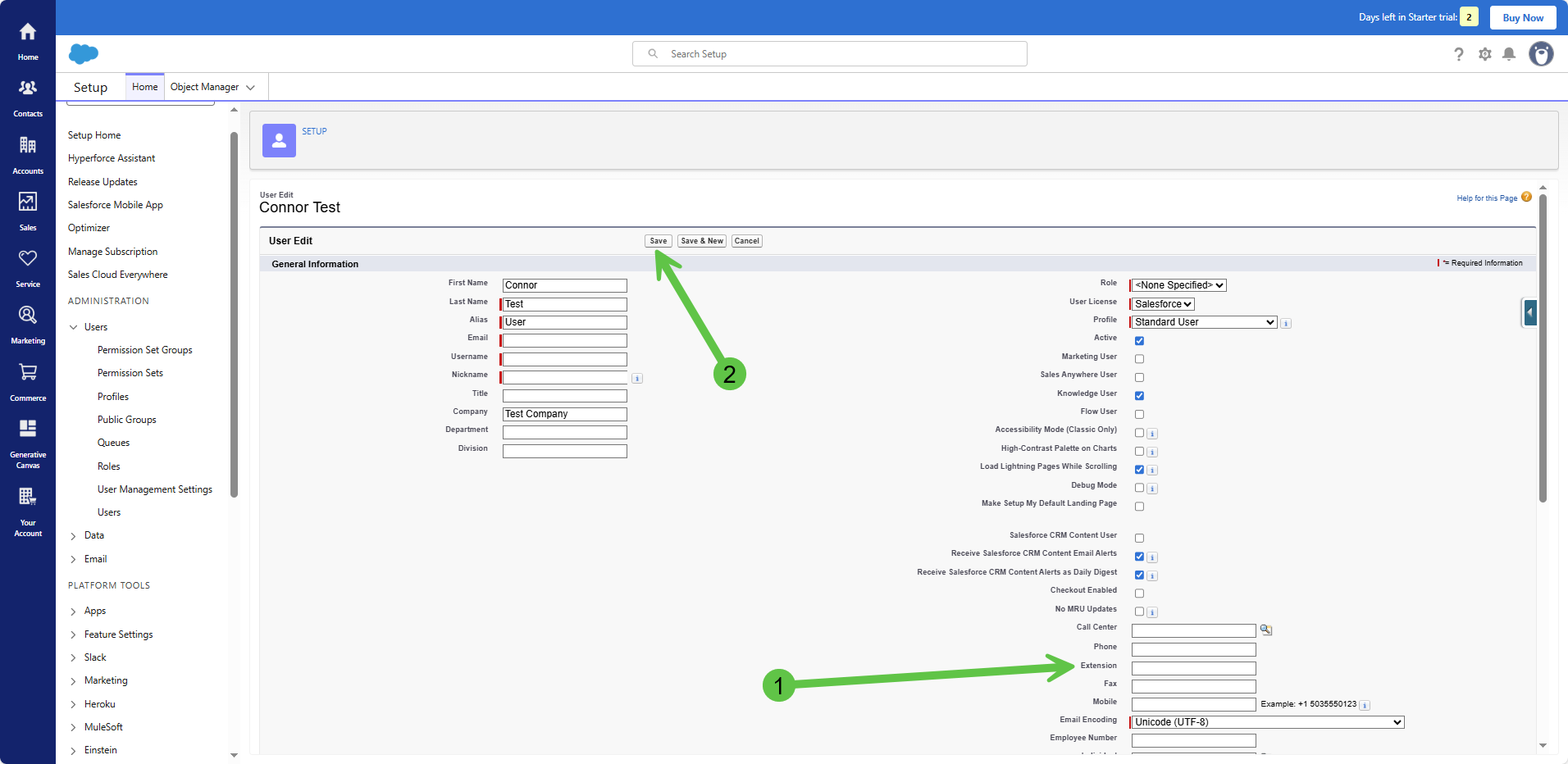Click the setup gear icon in header
The width and height of the screenshot is (1568, 764).
pyautogui.click(x=1485, y=54)
